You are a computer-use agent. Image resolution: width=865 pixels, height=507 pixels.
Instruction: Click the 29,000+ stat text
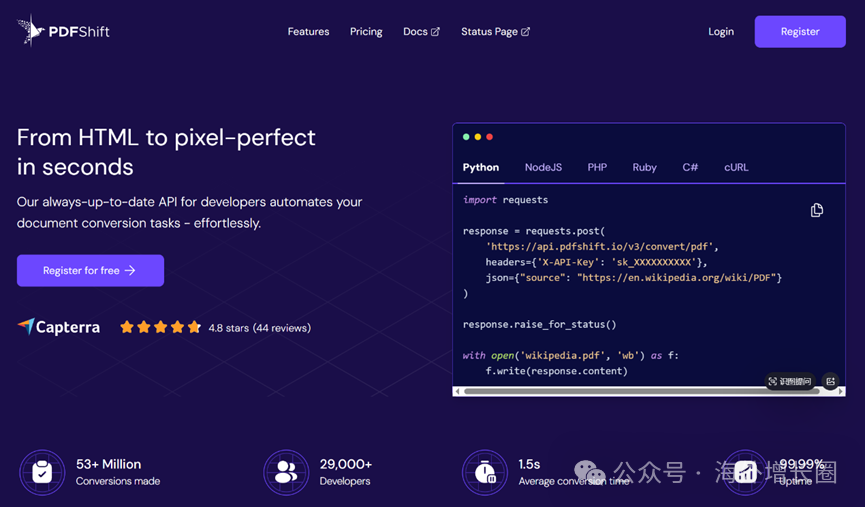(x=346, y=464)
